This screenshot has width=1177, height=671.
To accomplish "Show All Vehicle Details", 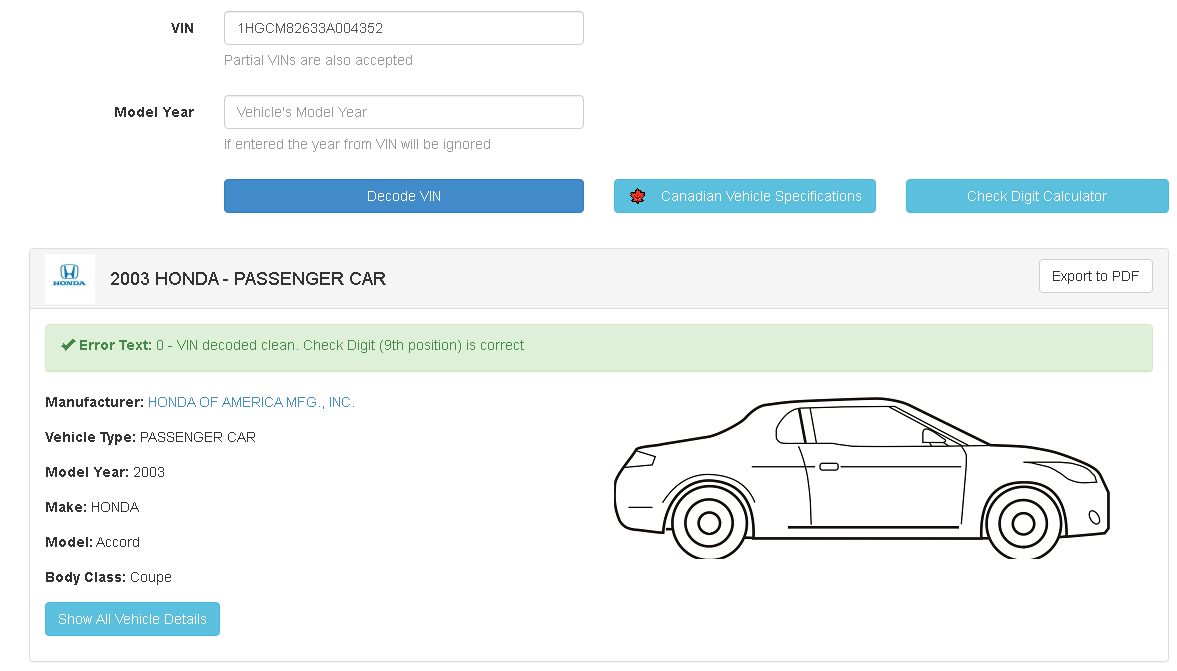I will 132,618.
